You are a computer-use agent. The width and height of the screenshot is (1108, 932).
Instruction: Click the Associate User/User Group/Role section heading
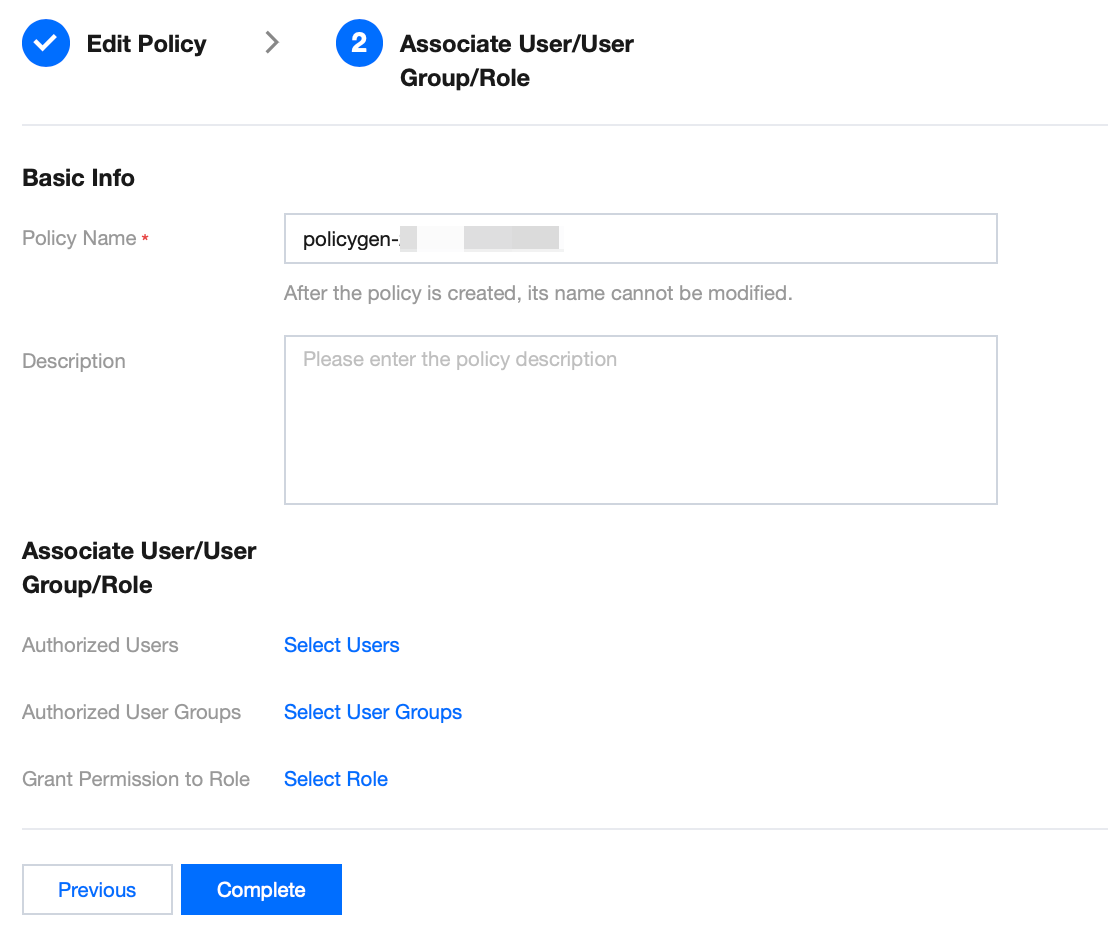139,568
